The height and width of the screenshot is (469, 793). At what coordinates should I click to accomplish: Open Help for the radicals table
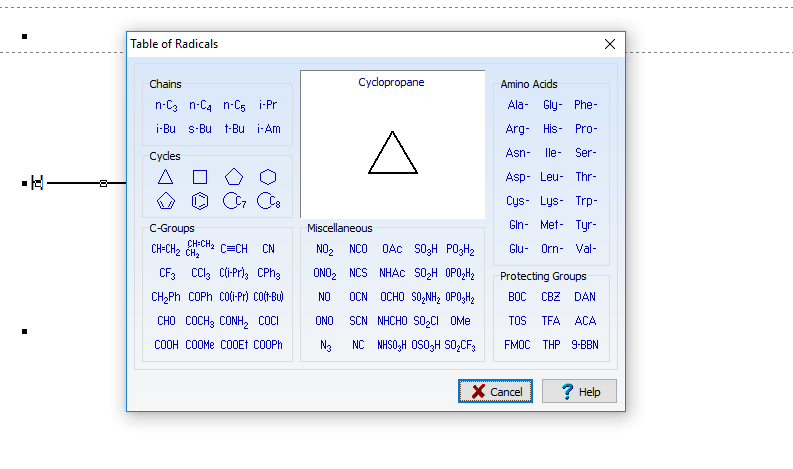click(580, 391)
